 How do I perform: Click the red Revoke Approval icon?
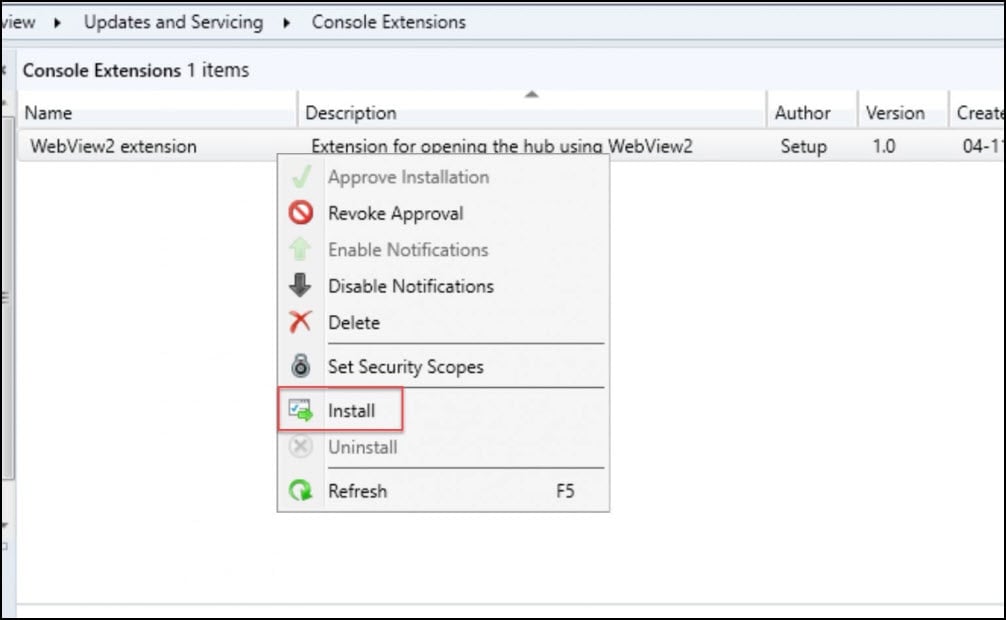click(x=300, y=212)
